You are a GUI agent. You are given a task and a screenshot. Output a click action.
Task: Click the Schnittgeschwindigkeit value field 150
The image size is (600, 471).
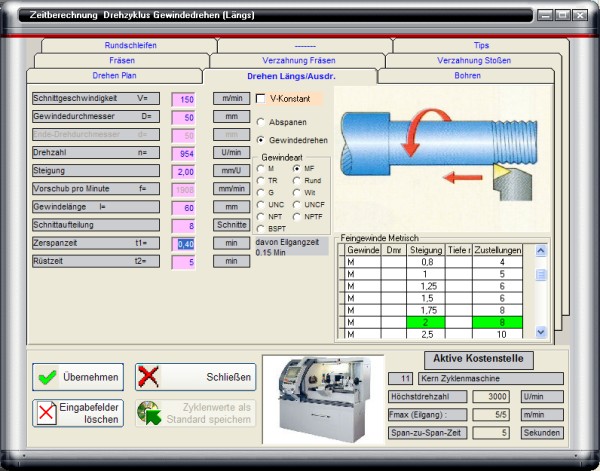coord(183,99)
